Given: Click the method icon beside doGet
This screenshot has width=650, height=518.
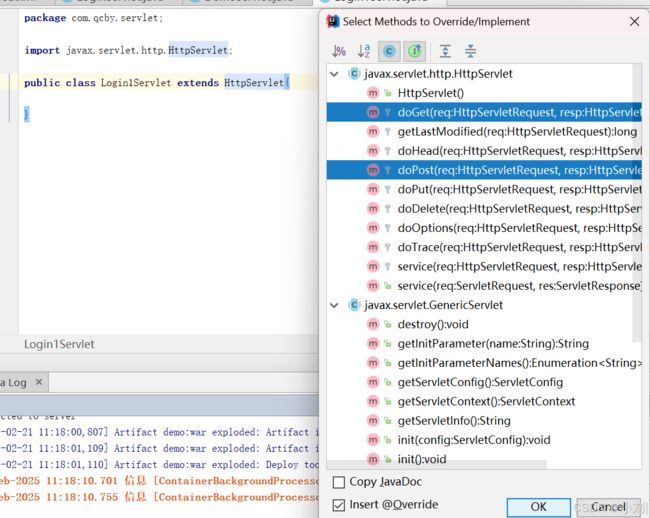Looking at the screenshot, I should click(373, 112).
